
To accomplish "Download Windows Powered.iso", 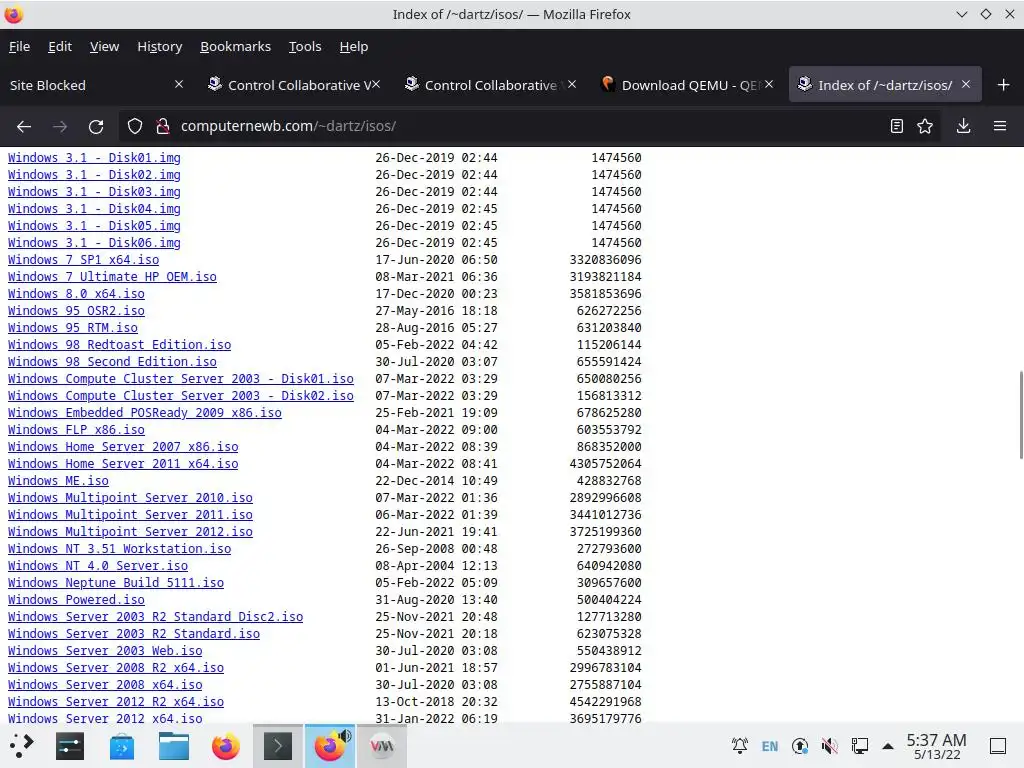I will pyautogui.click(x=76, y=599).
